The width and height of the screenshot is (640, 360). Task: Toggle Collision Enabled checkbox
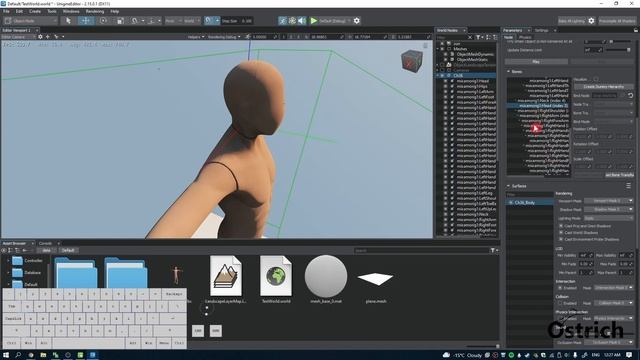tap(560, 303)
